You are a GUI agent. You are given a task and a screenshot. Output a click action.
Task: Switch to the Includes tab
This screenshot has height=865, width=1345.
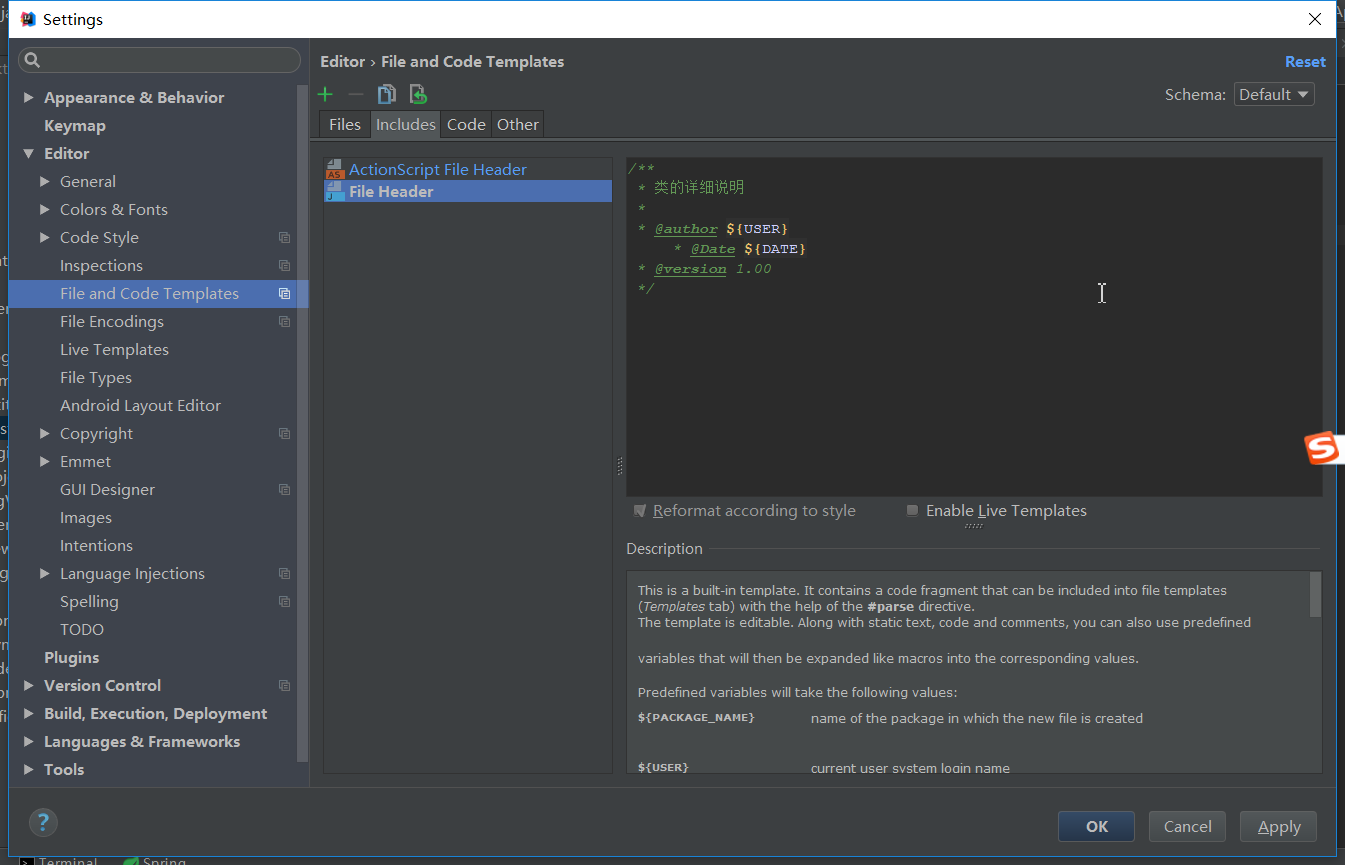(406, 124)
